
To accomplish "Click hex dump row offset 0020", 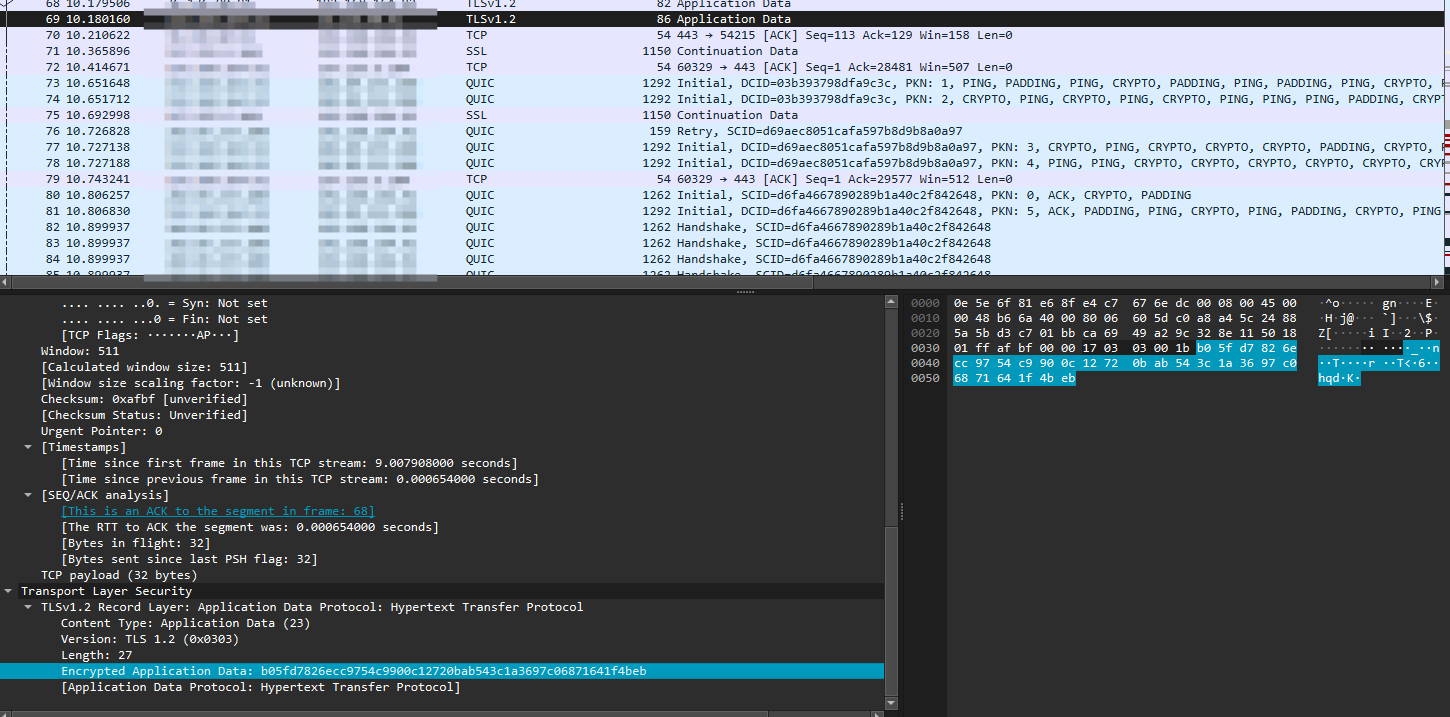I will (926, 335).
